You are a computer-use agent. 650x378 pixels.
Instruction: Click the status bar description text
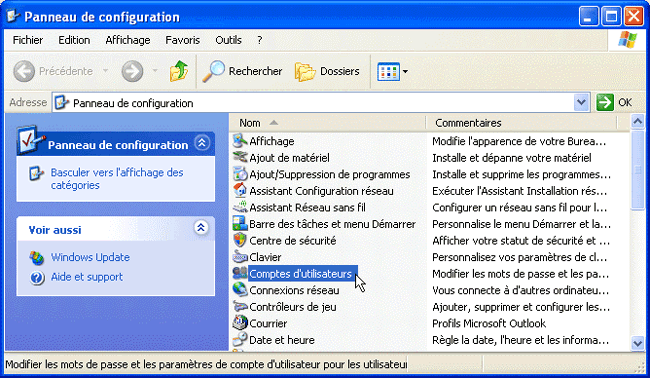point(206,365)
